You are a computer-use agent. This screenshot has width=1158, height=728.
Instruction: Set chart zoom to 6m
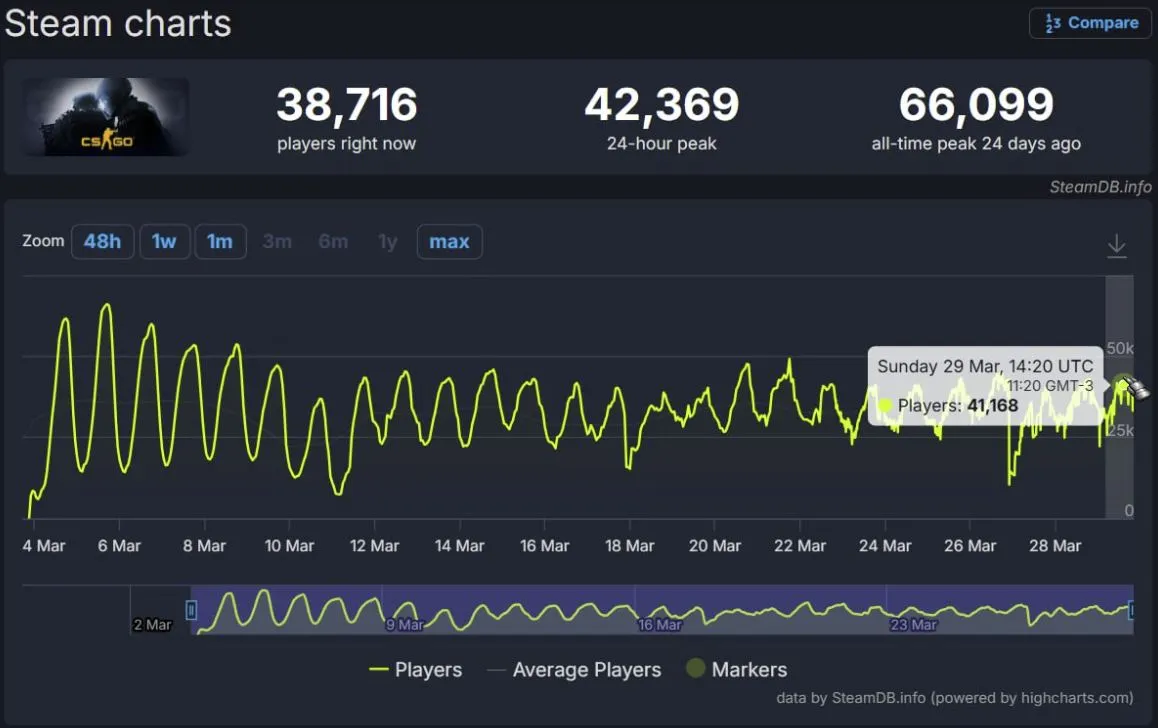(333, 241)
